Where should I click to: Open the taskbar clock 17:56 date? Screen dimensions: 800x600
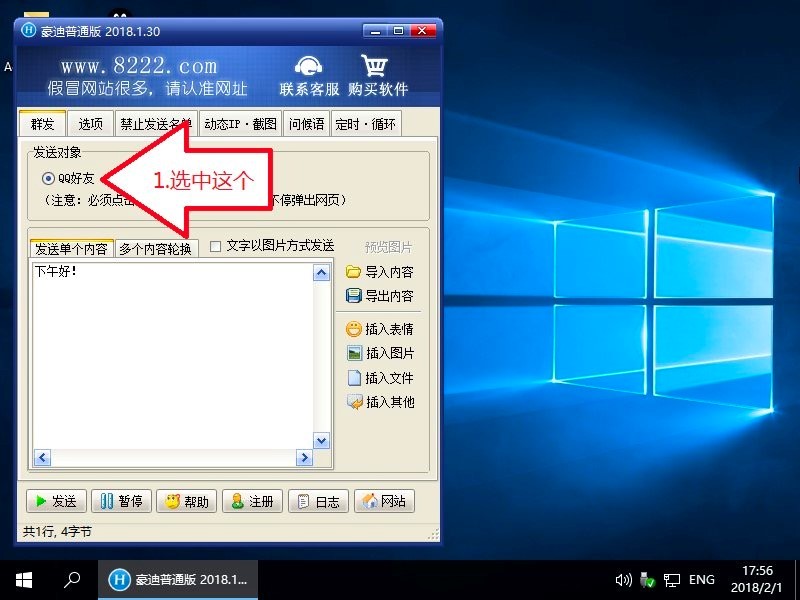(757, 579)
